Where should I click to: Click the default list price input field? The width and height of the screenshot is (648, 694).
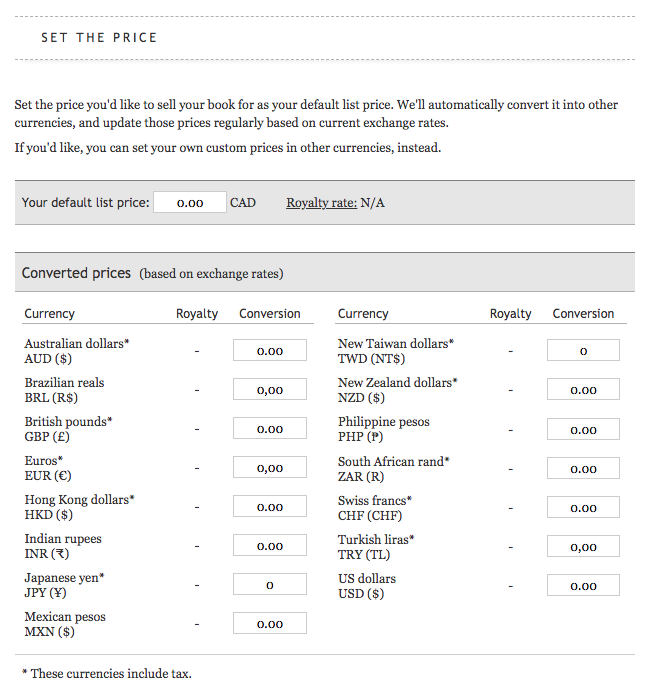[190, 203]
